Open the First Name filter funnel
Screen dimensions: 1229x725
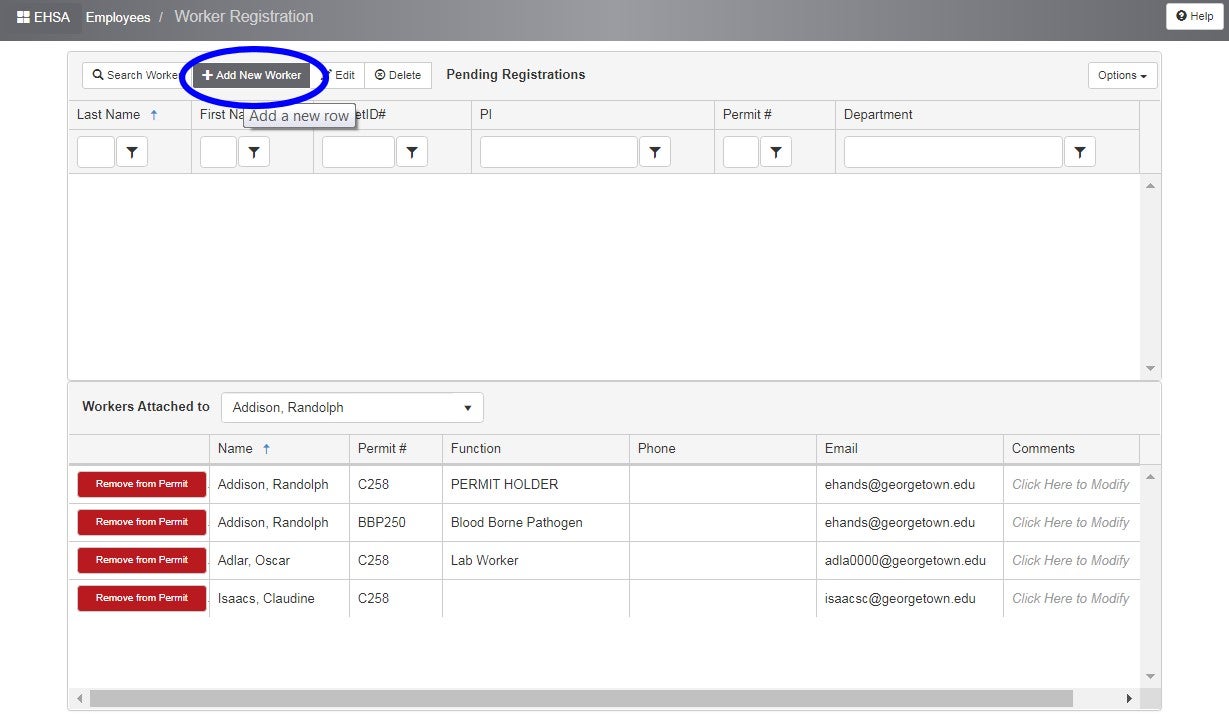coord(254,151)
